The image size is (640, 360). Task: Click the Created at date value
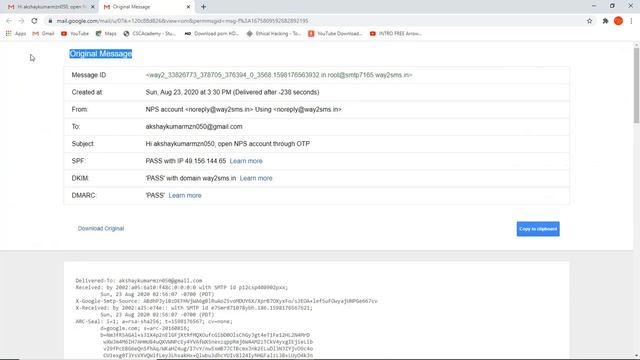point(232,92)
